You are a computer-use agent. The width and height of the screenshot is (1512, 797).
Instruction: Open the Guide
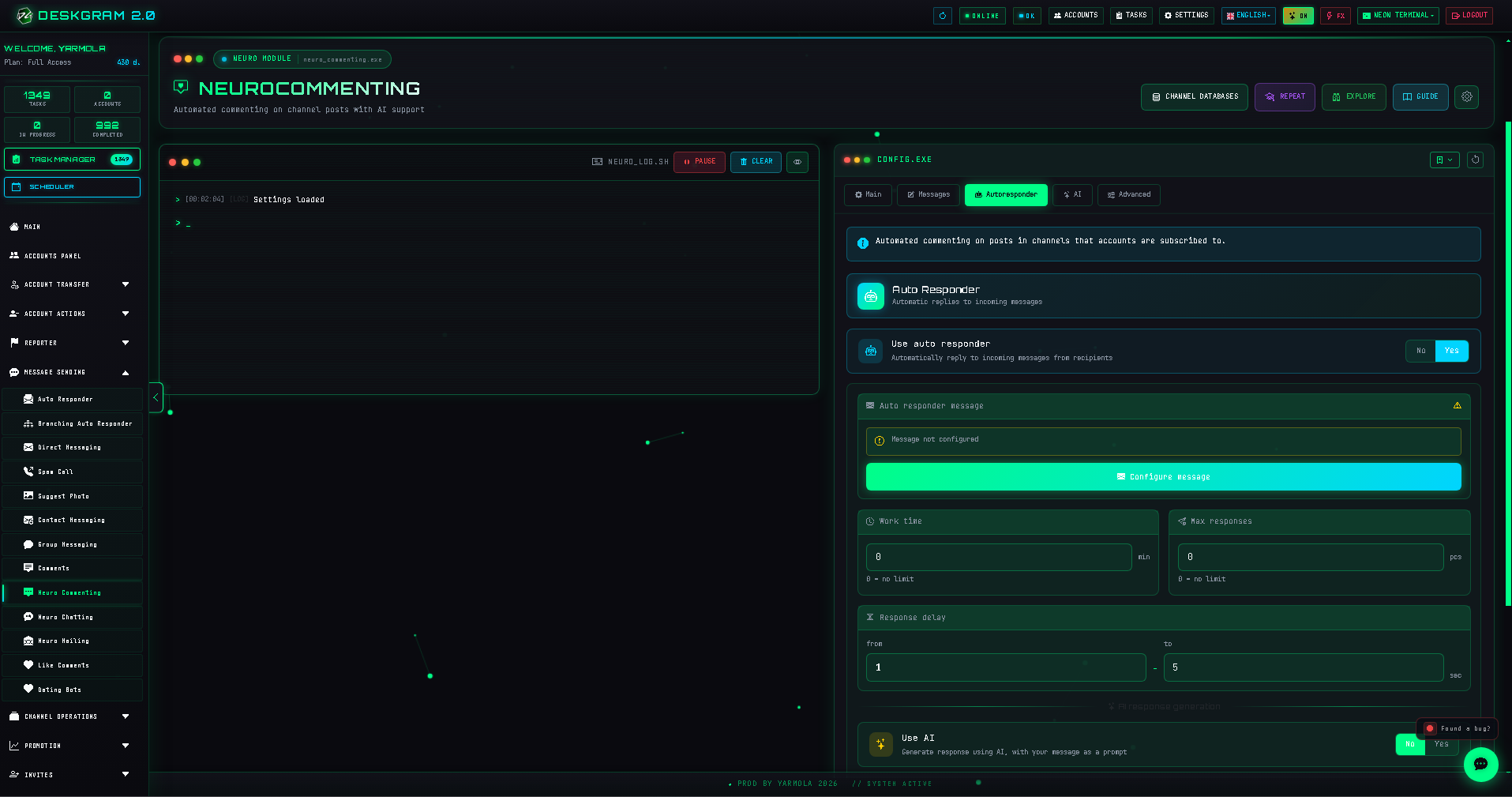click(1420, 97)
